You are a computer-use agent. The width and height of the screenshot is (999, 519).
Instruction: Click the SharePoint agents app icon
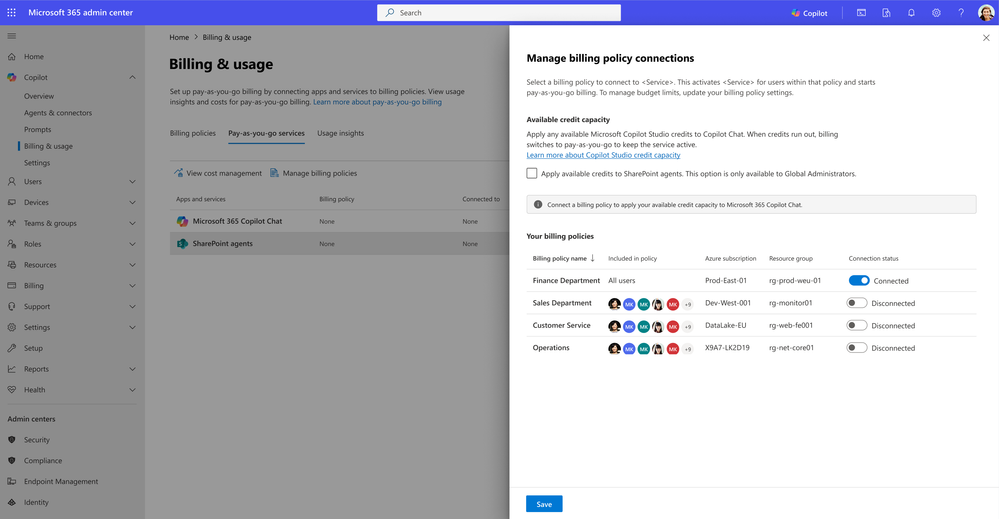pyautogui.click(x=182, y=243)
